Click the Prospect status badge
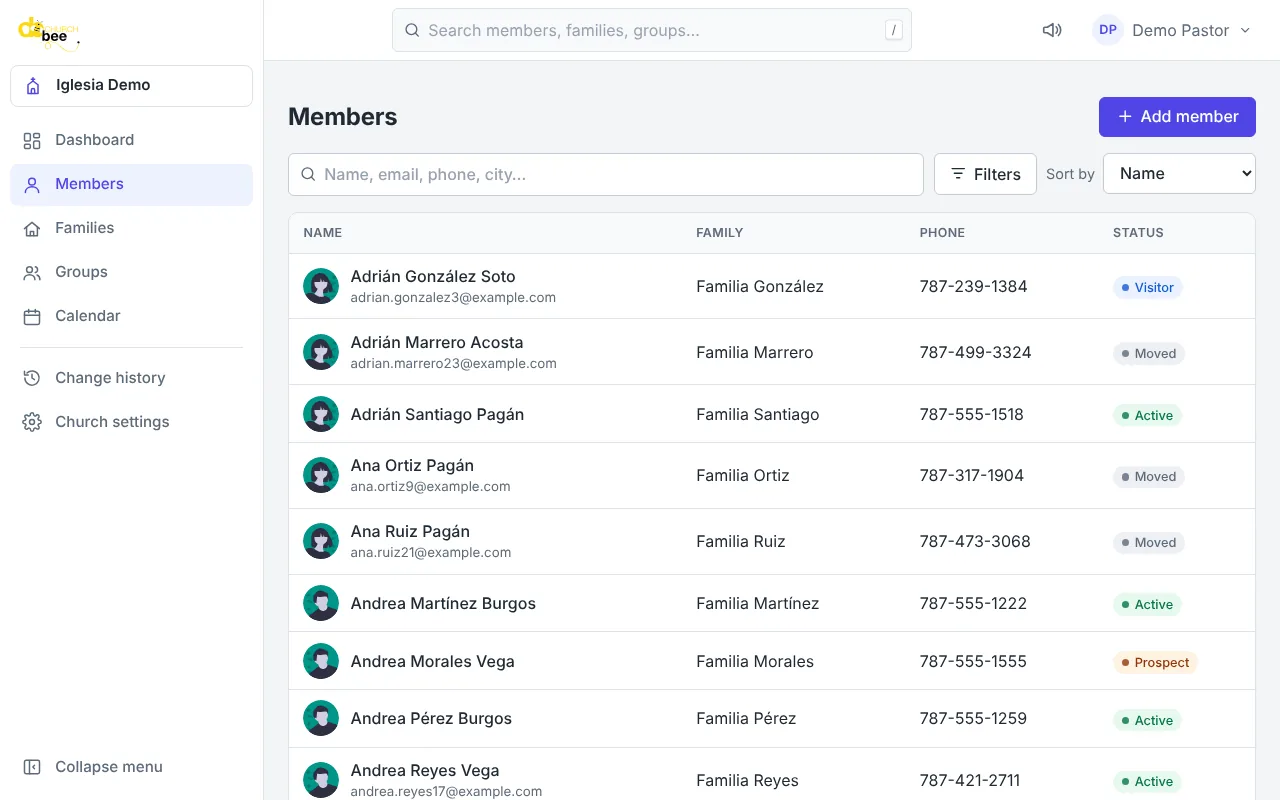 click(x=1155, y=662)
